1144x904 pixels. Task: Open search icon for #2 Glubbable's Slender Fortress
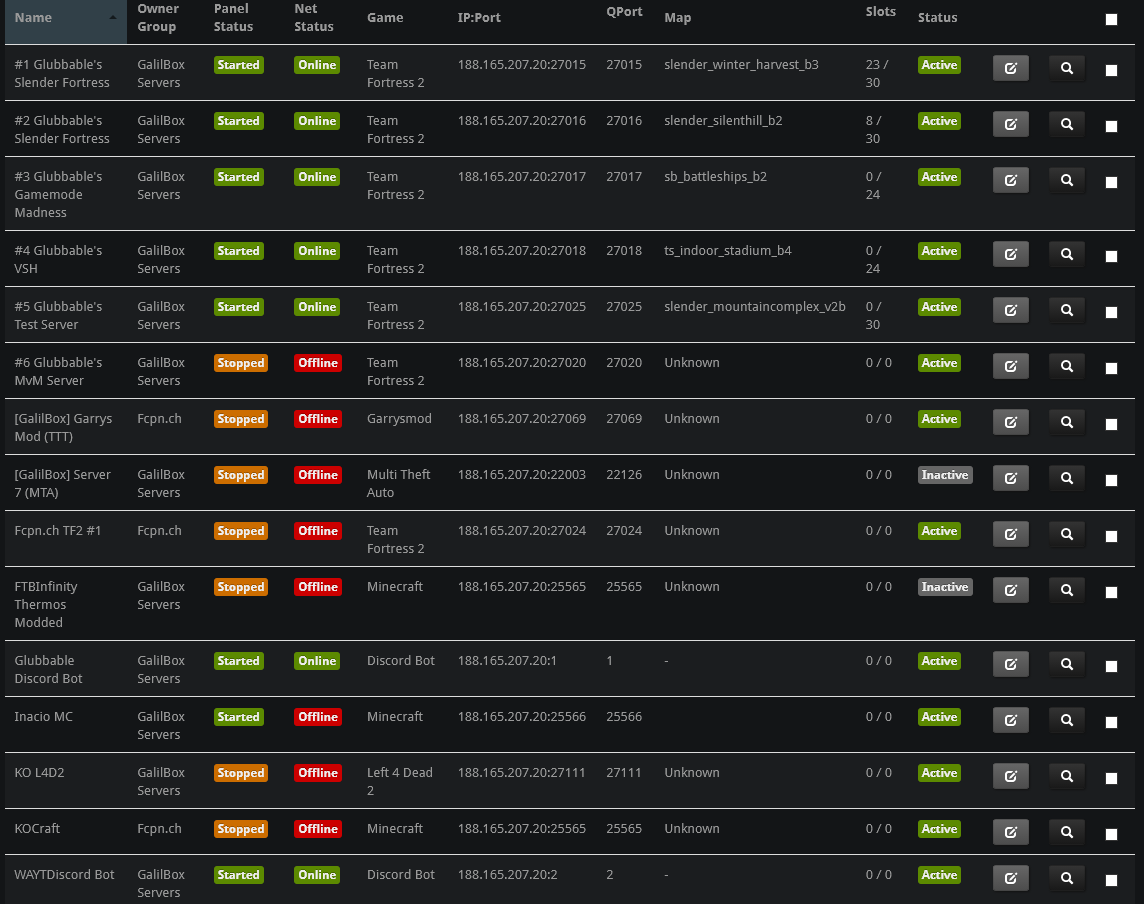[1067, 124]
